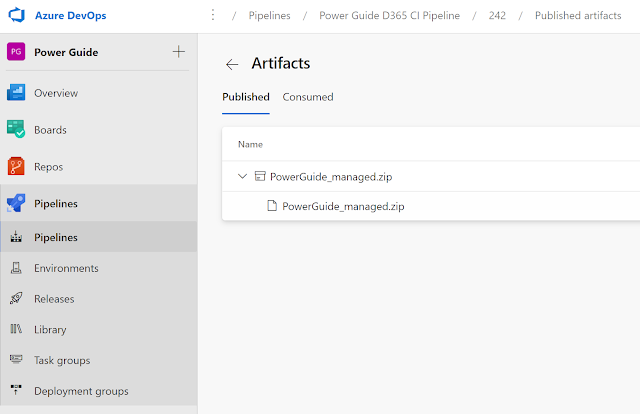Collapse the PowerGuide_managed.zip artifact chevron
640x414 pixels.
tap(242, 176)
